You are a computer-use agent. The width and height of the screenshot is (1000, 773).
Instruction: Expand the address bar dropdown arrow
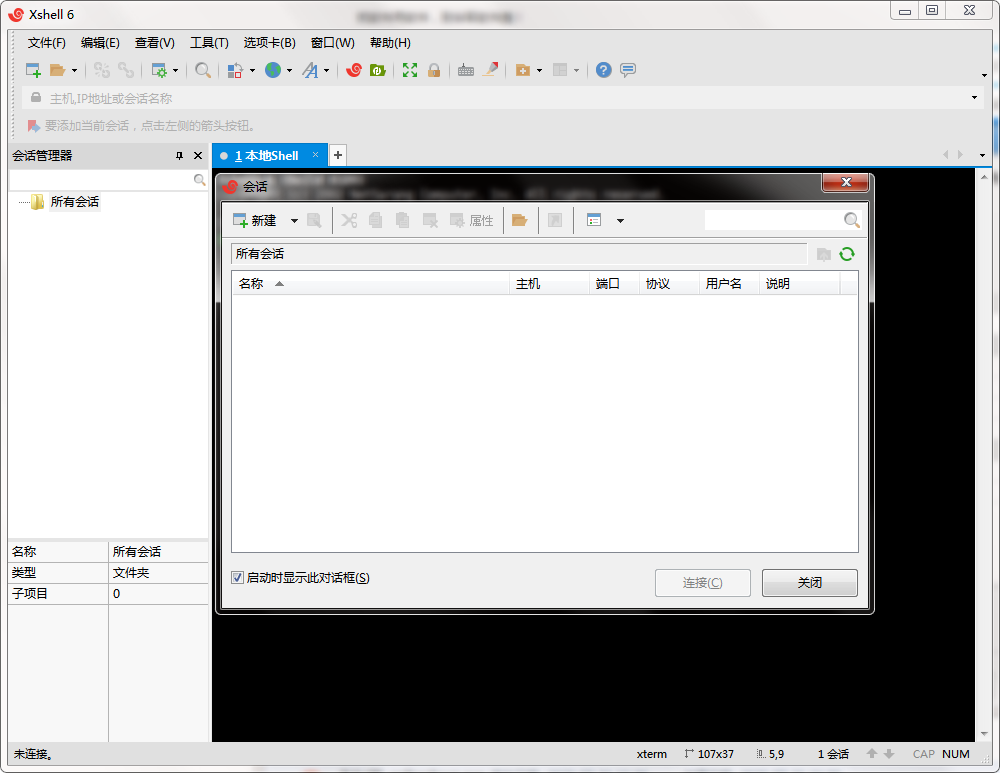[974, 98]
